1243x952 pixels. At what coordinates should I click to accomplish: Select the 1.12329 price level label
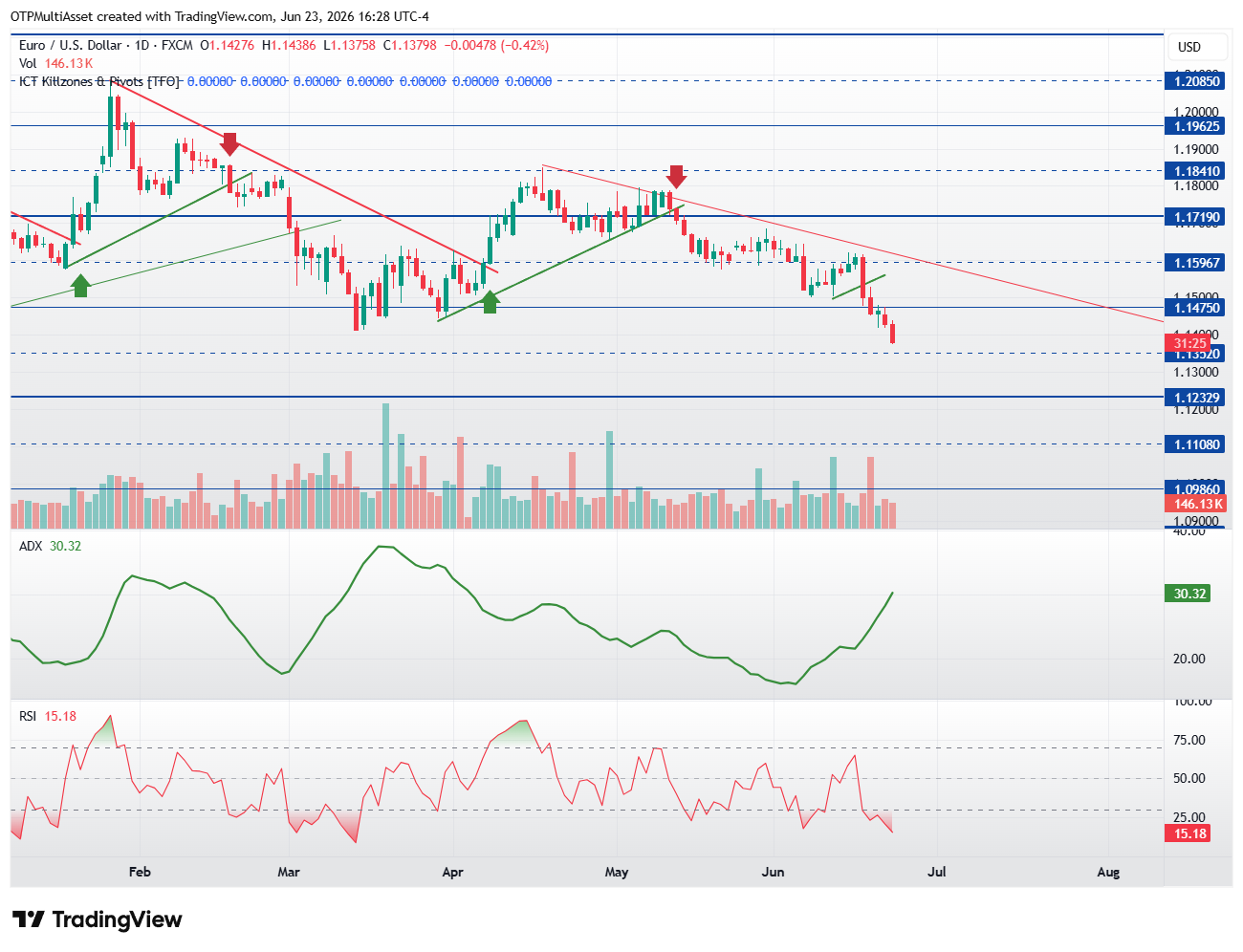coord(1196,398)
